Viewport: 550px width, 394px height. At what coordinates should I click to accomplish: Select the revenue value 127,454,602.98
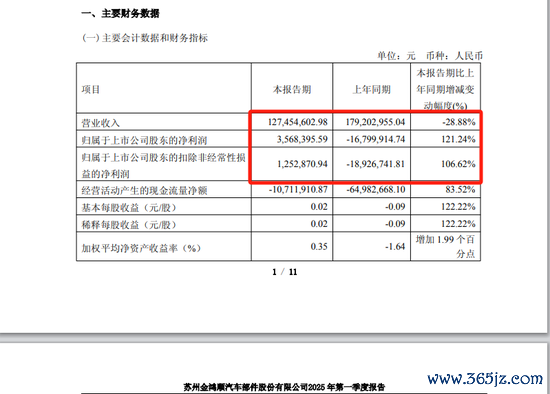tap(297, 122)
